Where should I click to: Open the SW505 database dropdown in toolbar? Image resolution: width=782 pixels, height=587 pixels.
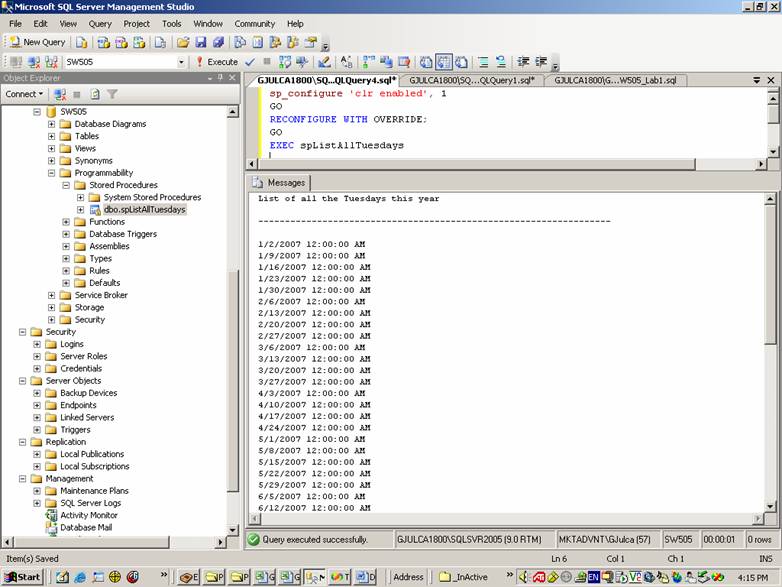click(181, 62)
